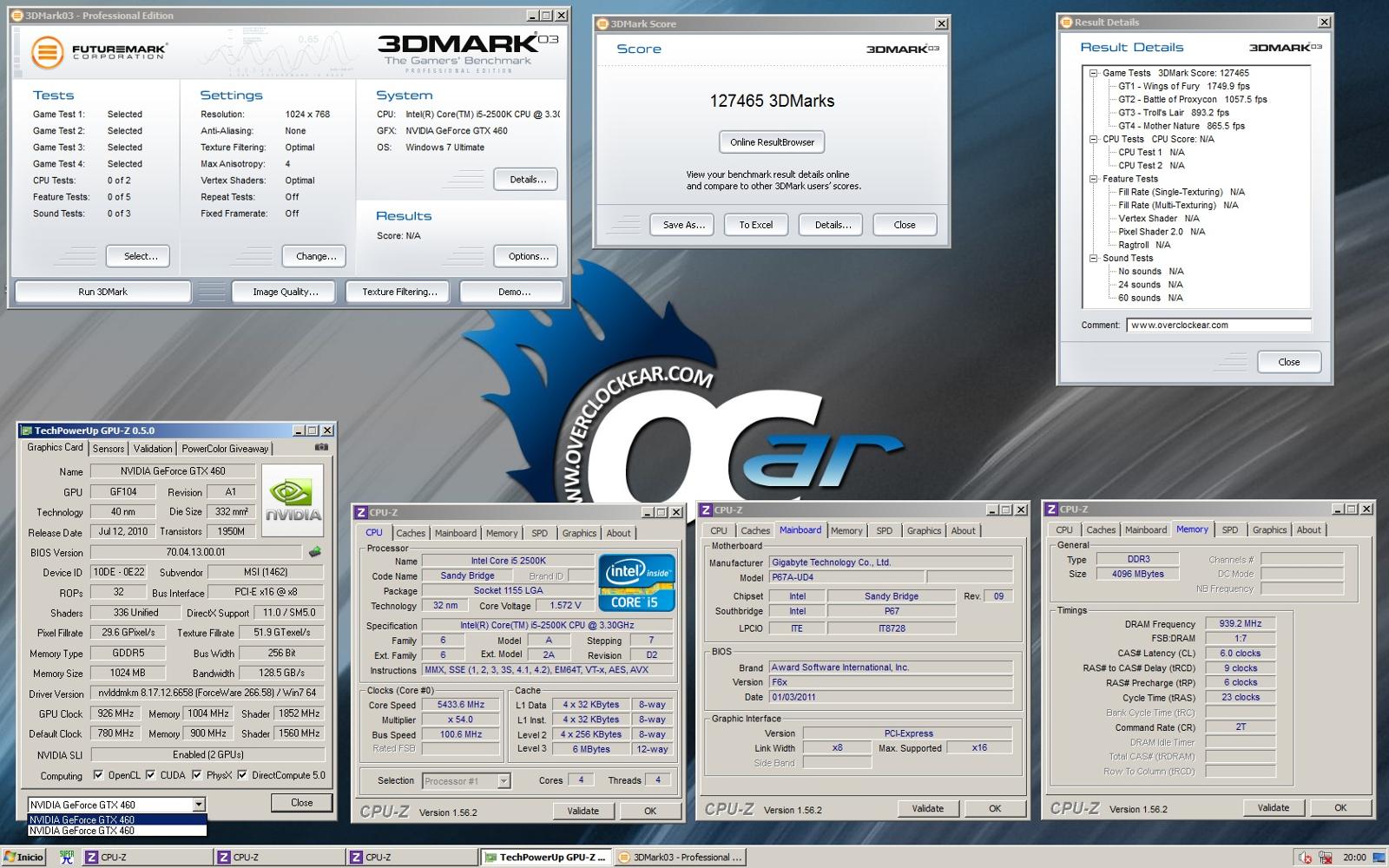Open the Processor #1 selection dropdown

504,781
